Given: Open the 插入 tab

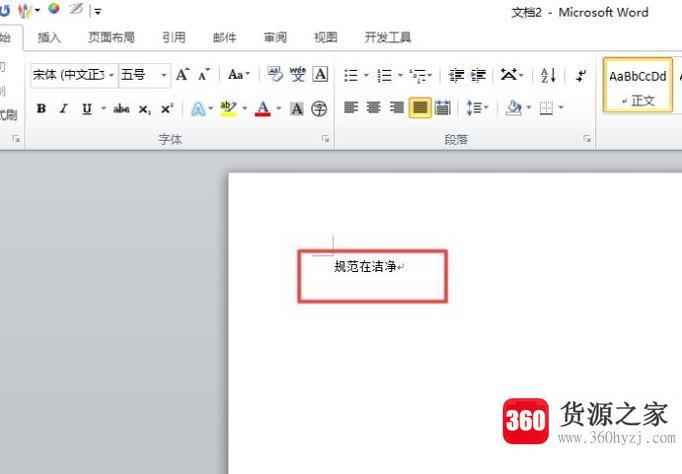Looking at the screenshot, I should (49, 37).
